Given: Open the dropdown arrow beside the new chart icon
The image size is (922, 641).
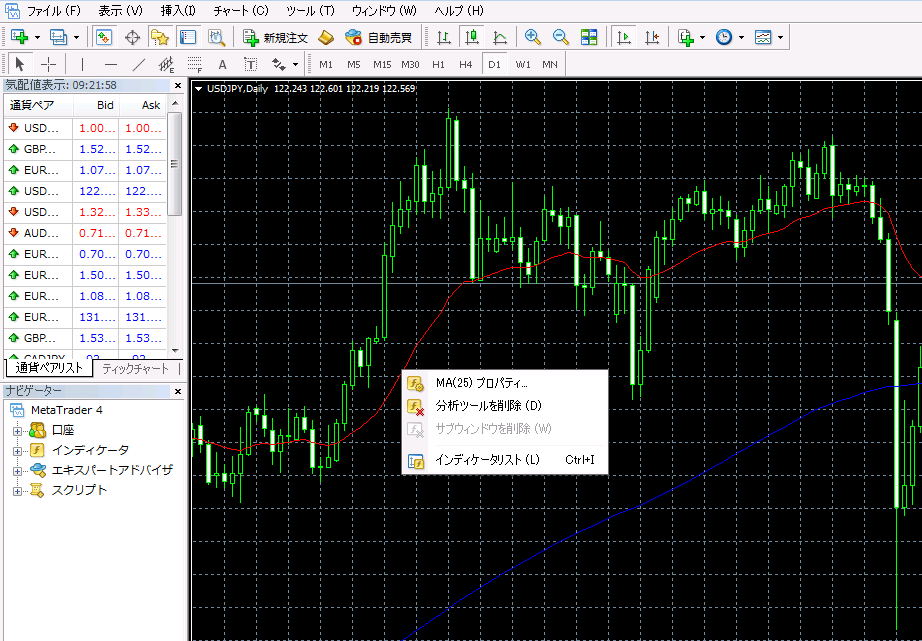Looking at the screenshot, I should [x=37, y=38].
